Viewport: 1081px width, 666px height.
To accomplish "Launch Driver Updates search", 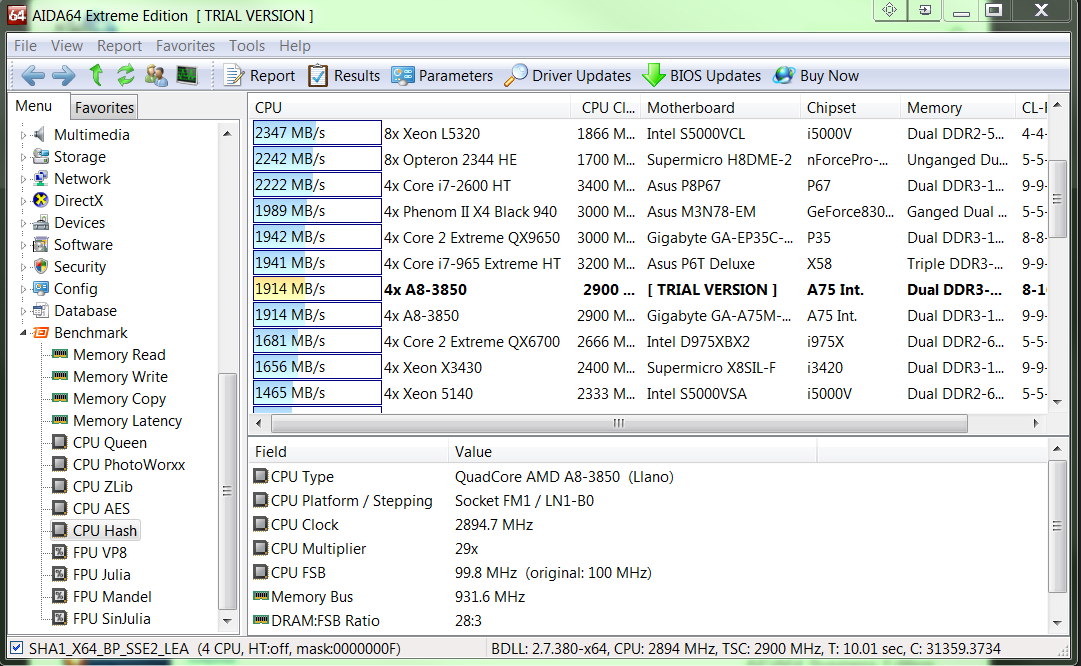I will (567, 76).
